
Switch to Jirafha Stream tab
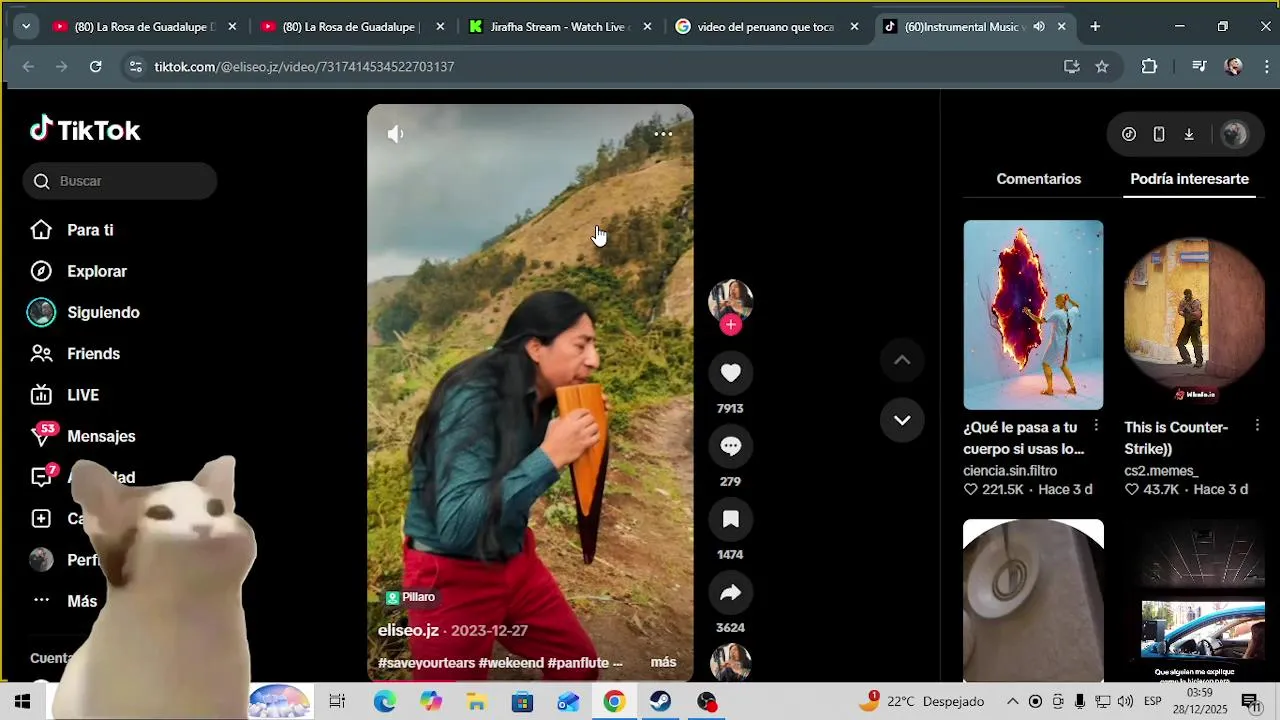(561, 27)
